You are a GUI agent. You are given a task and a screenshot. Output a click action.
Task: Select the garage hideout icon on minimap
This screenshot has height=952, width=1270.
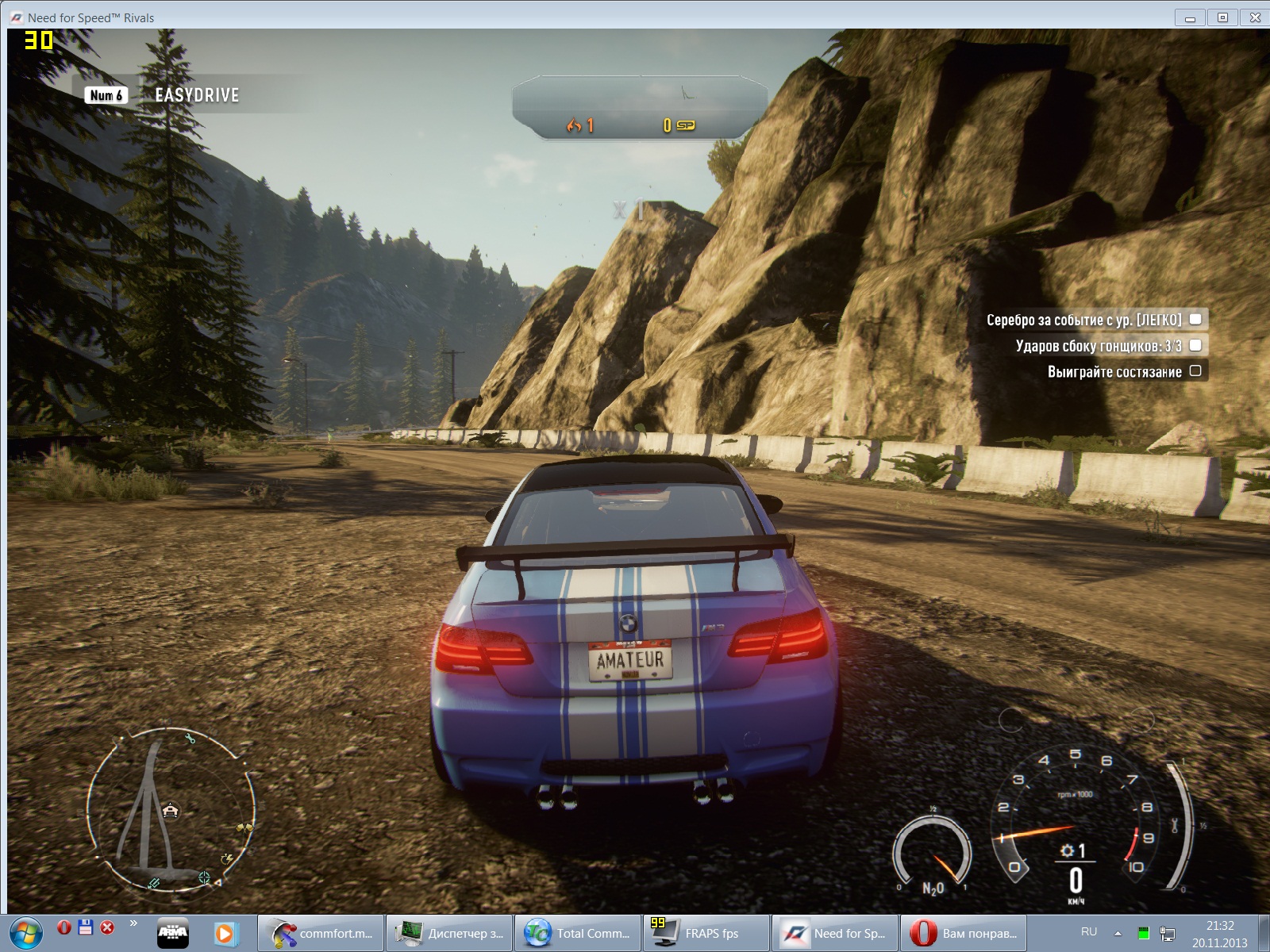click(x=170, y=810)
